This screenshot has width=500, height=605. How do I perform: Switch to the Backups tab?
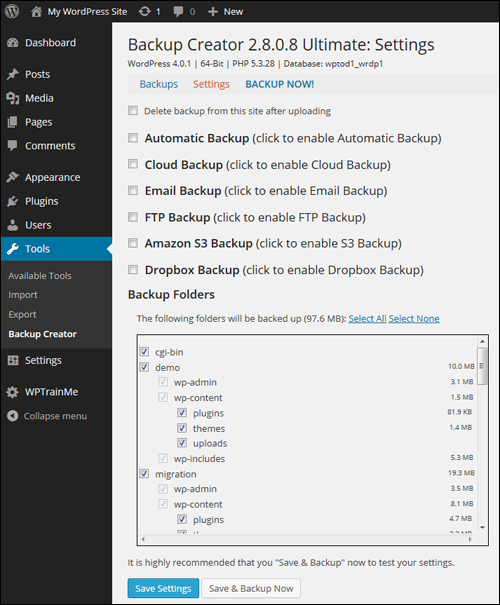click(159, 84)
